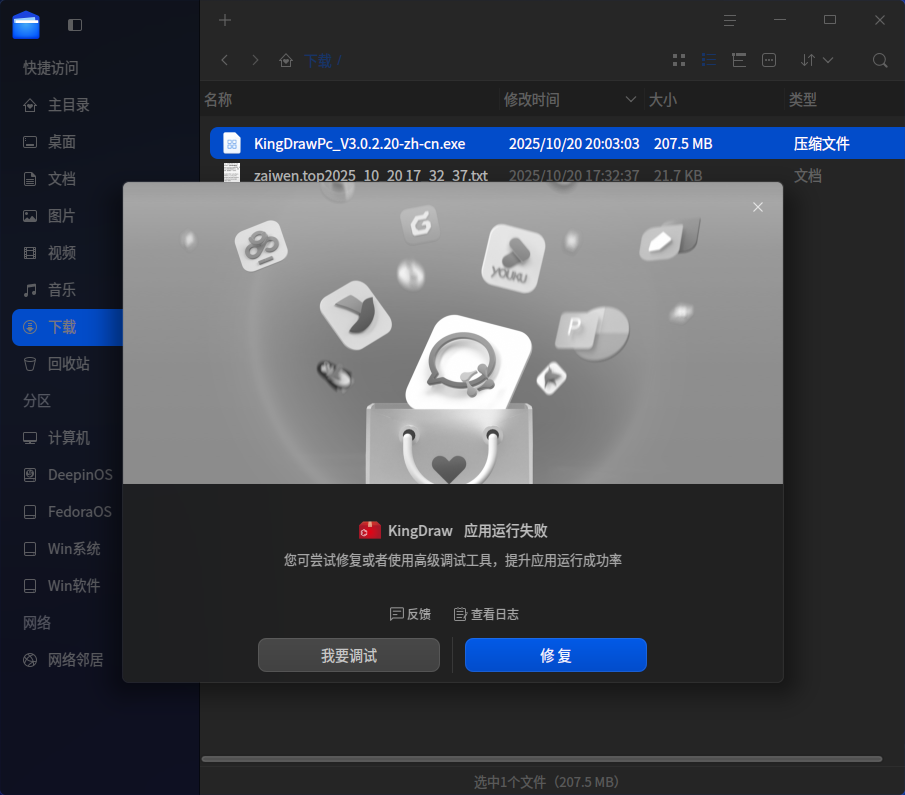The width and height of the screenshot is (905, 795).
Task: Click the KingDraw app icon in dialog
Action: click(369, 530)
